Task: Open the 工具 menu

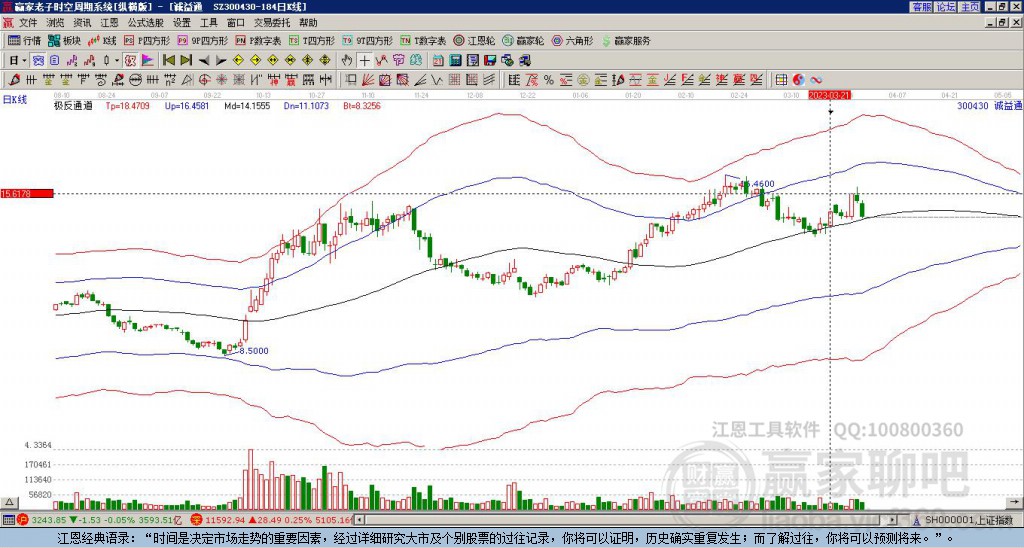Action: click(x=208, y=23)
